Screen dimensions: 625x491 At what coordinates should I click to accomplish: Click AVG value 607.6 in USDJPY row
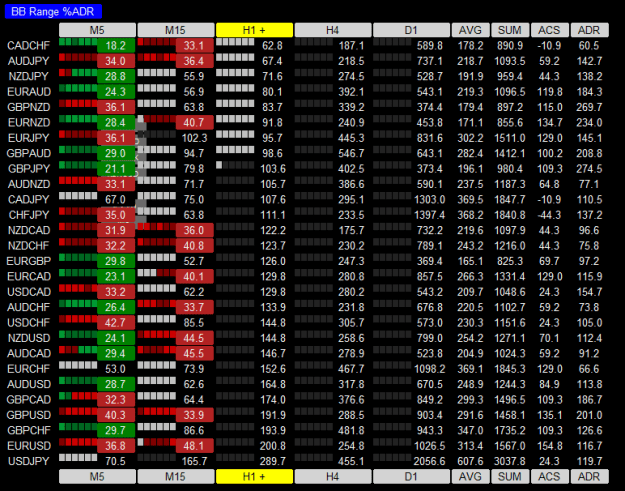coord(470,462)
